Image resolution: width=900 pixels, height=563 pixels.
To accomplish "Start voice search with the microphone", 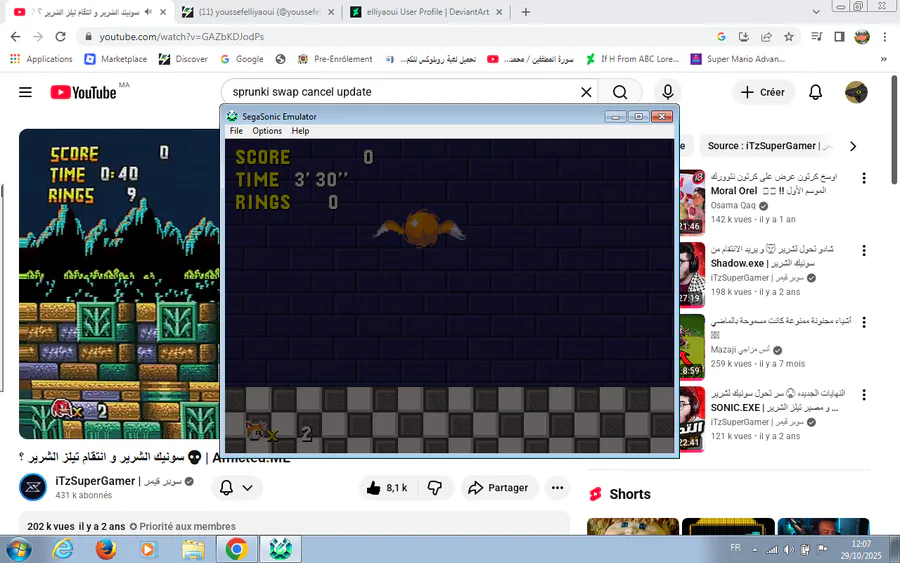I will (668, 92).
